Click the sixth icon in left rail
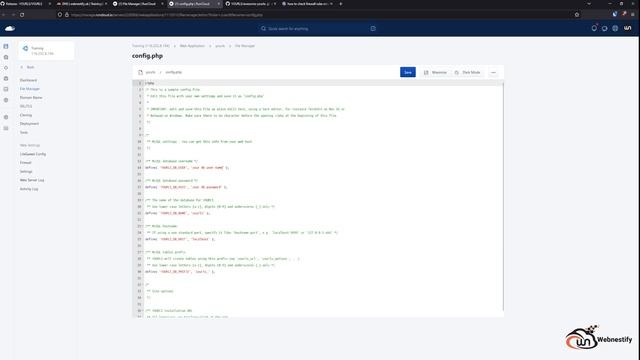The width and height of the screenshot is (640, 360). [6, 100]
